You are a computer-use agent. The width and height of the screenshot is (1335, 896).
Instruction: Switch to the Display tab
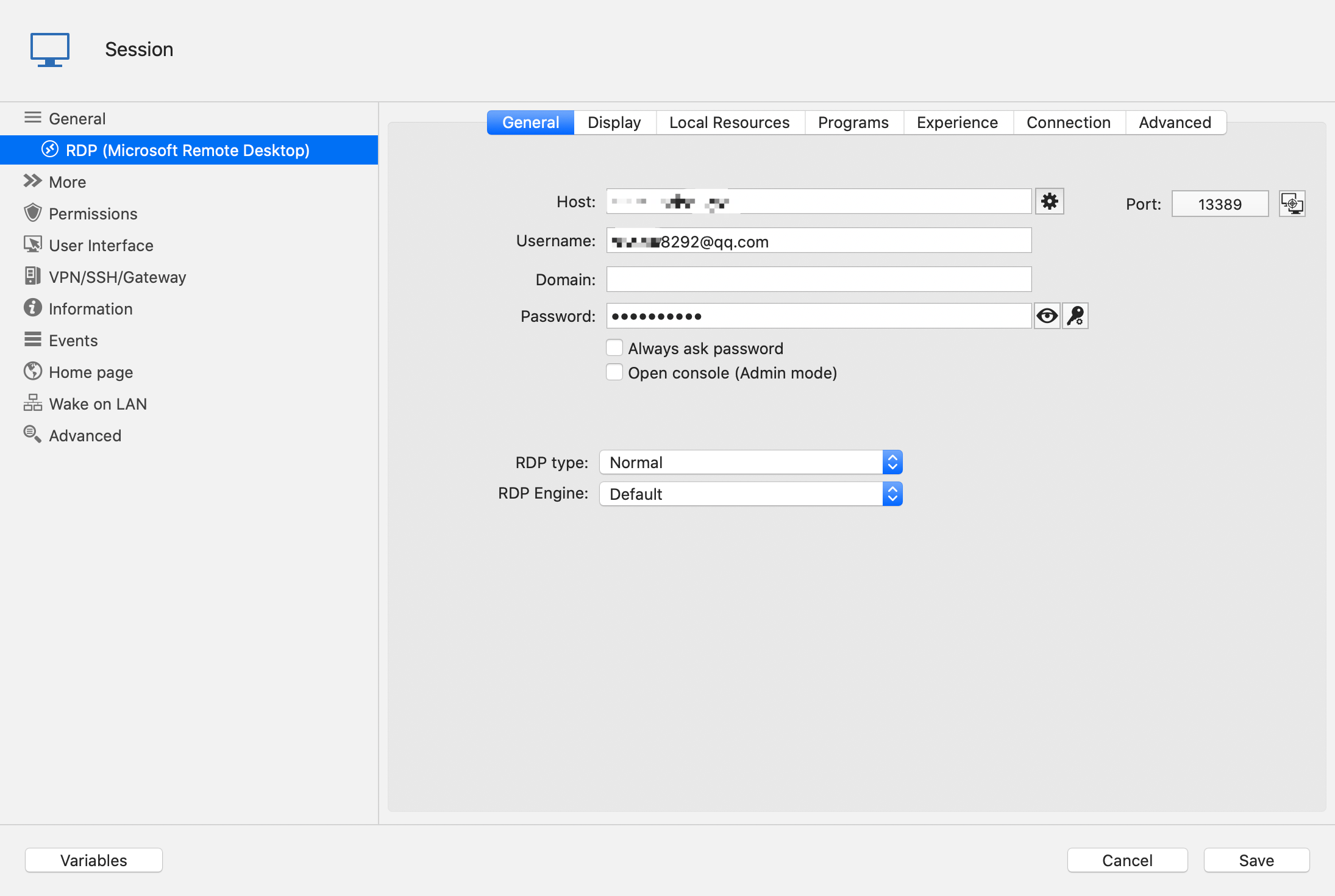pos(614,123)
